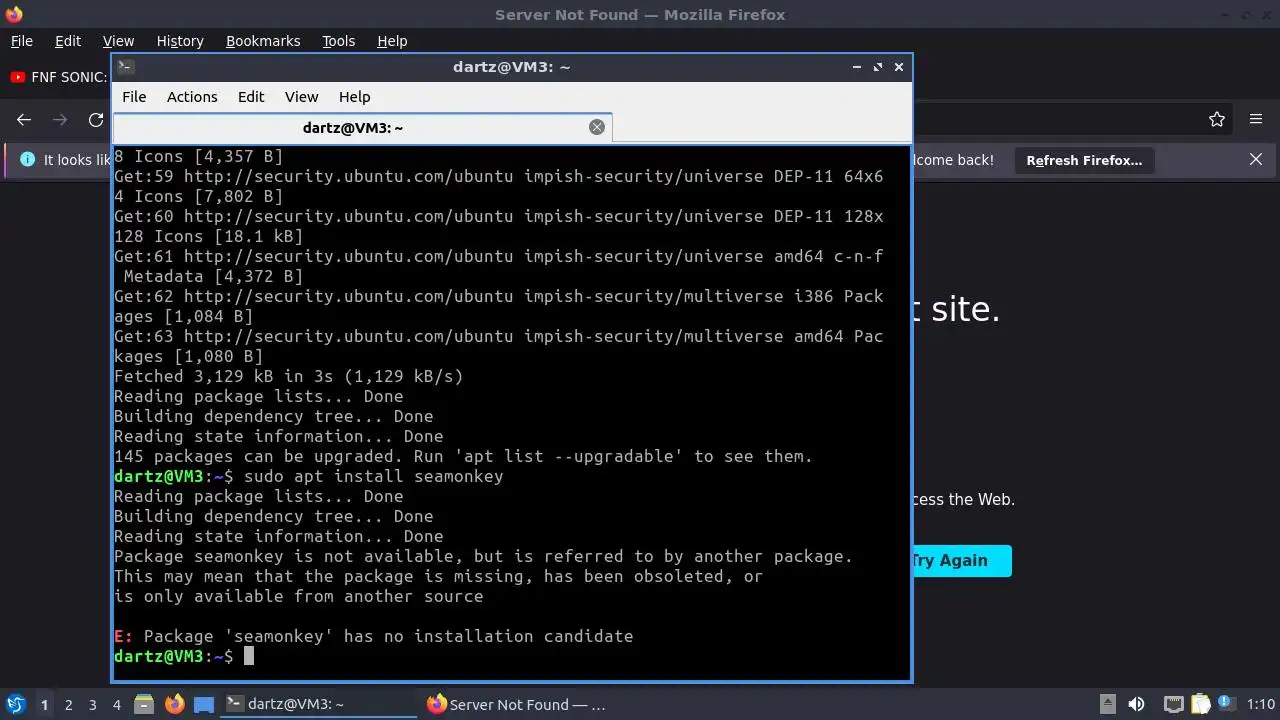Open the Firefox Help menu
Image resolution: width=1280 pixels, height=720 pixels.
tap(392, 41)
